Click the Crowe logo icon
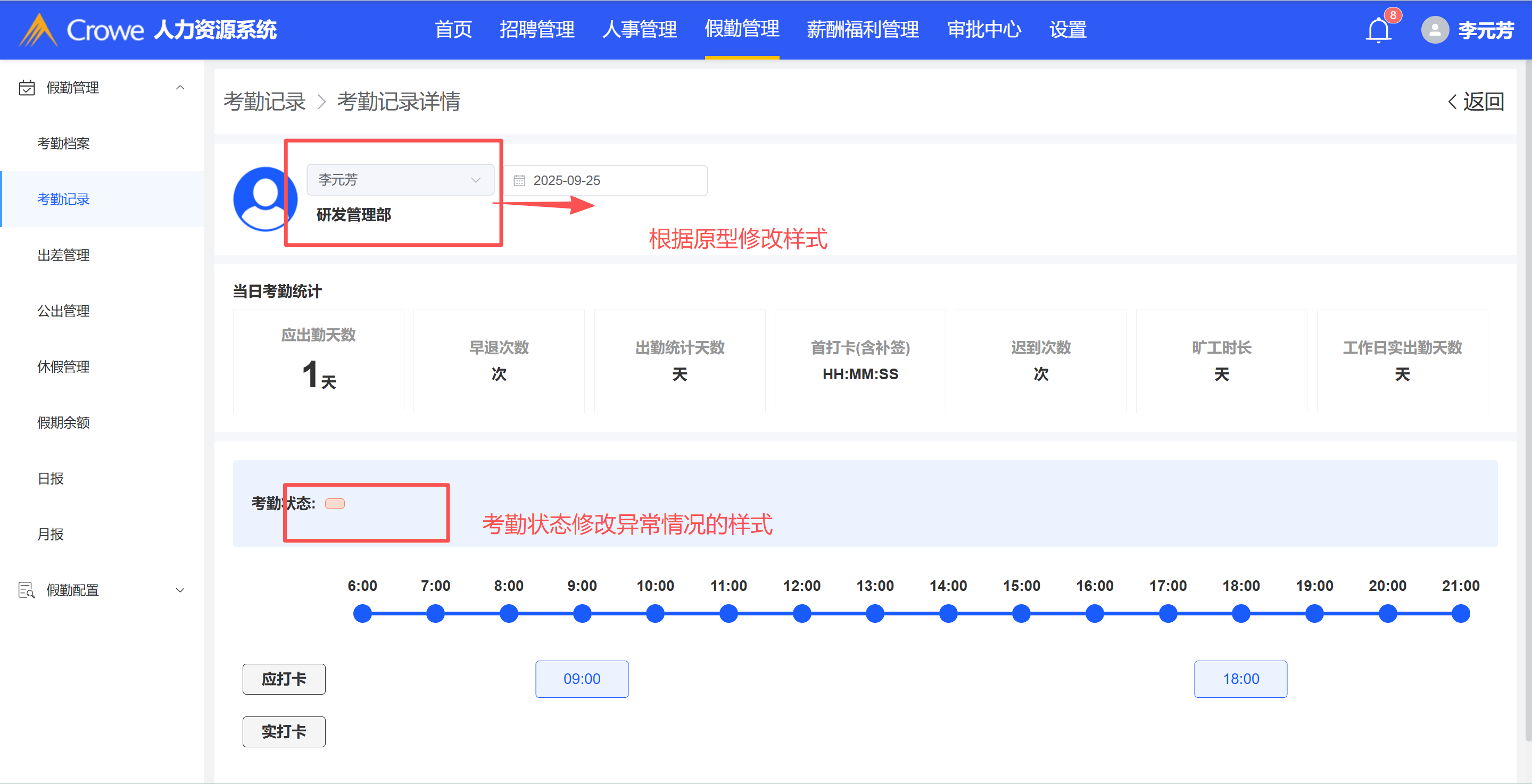This screenshot has height=784, width=1532. tap(38, 30)
